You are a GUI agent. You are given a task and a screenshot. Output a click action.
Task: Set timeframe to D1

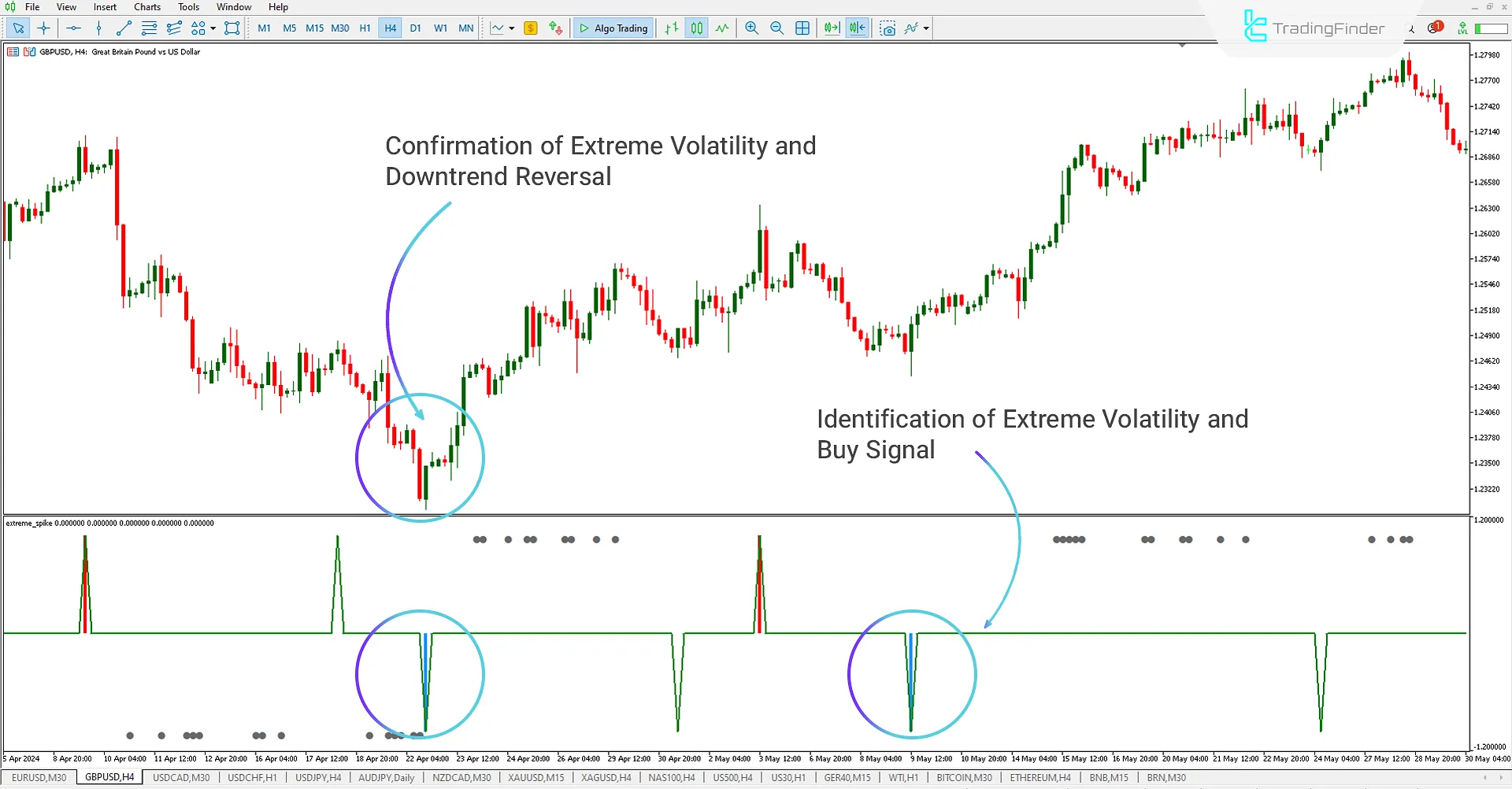point(415,28)
